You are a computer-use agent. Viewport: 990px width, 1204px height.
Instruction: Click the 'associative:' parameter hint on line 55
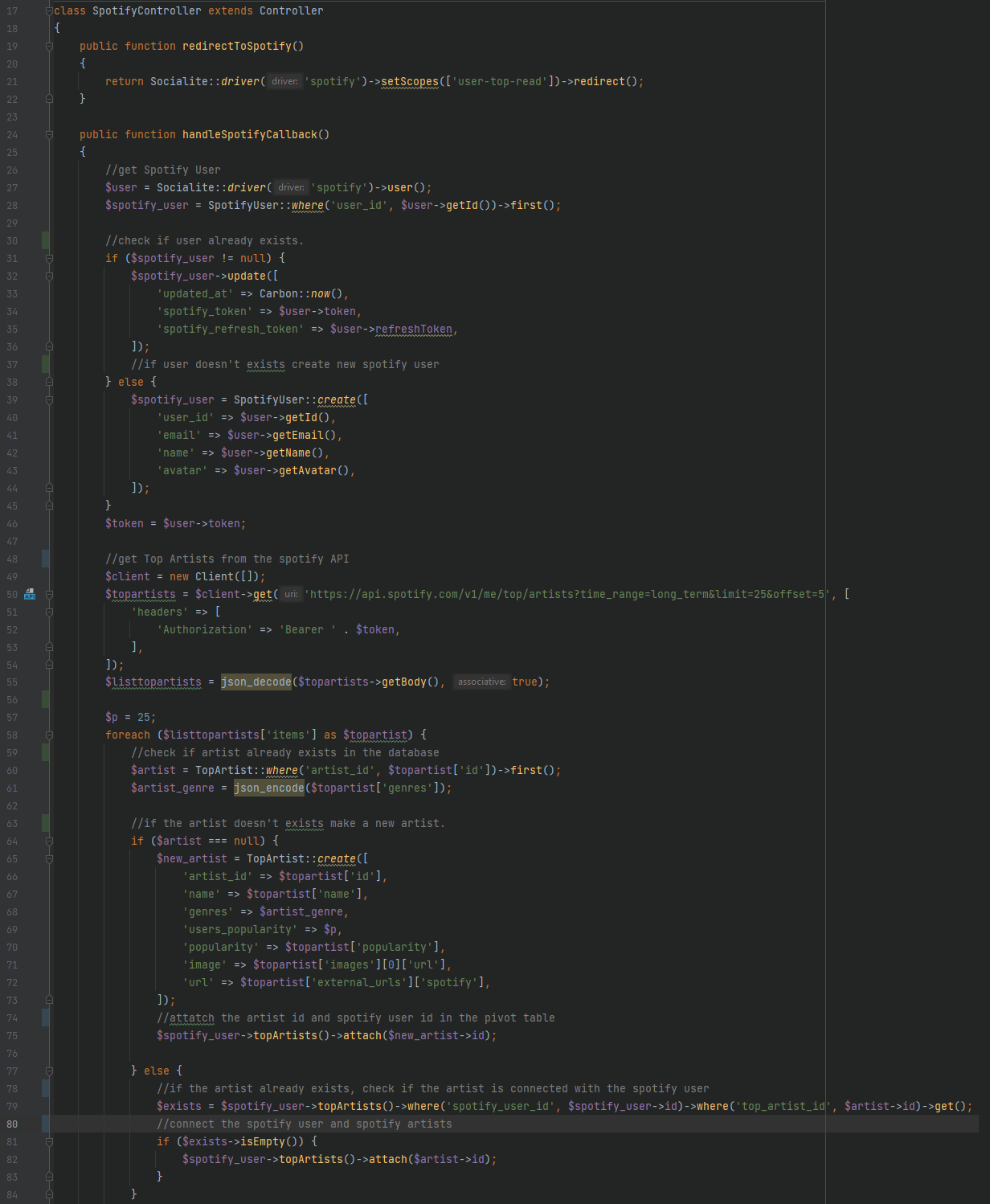pyautogui.click(x=481, y=682)
